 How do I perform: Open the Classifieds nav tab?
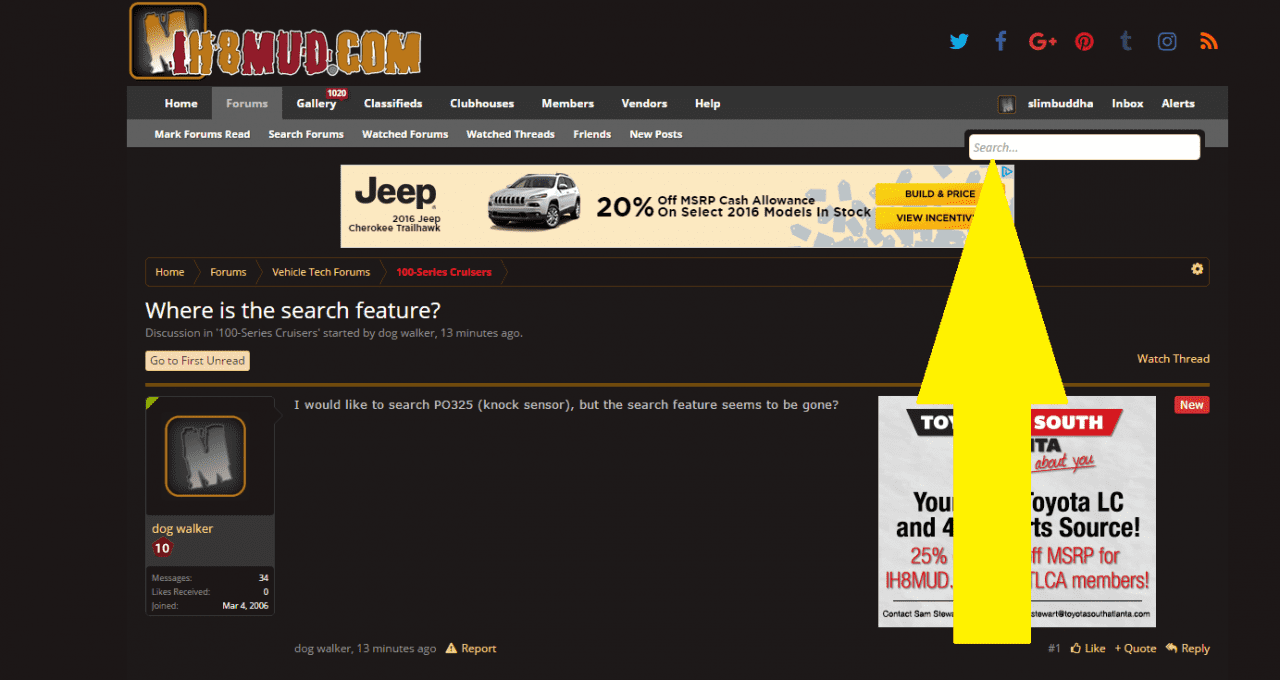click(393, 103)
